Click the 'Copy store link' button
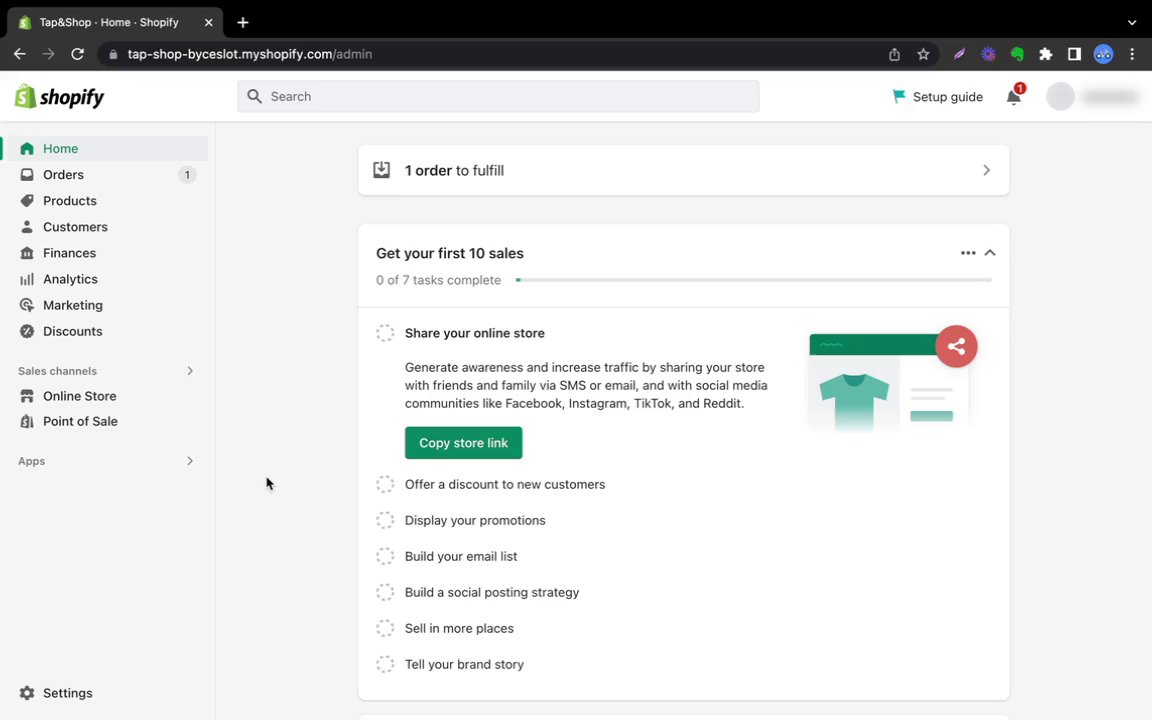 (463, 443)
